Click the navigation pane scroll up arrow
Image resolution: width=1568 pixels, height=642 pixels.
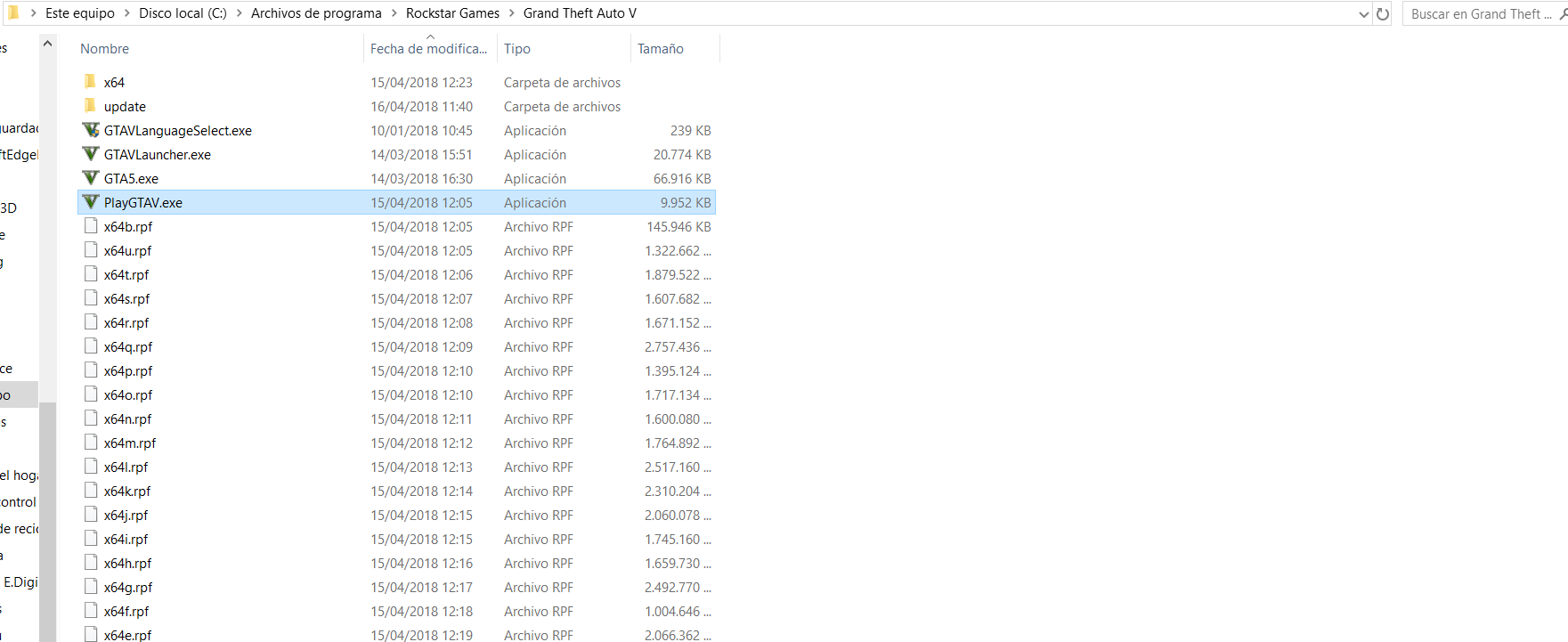(47, 44)
